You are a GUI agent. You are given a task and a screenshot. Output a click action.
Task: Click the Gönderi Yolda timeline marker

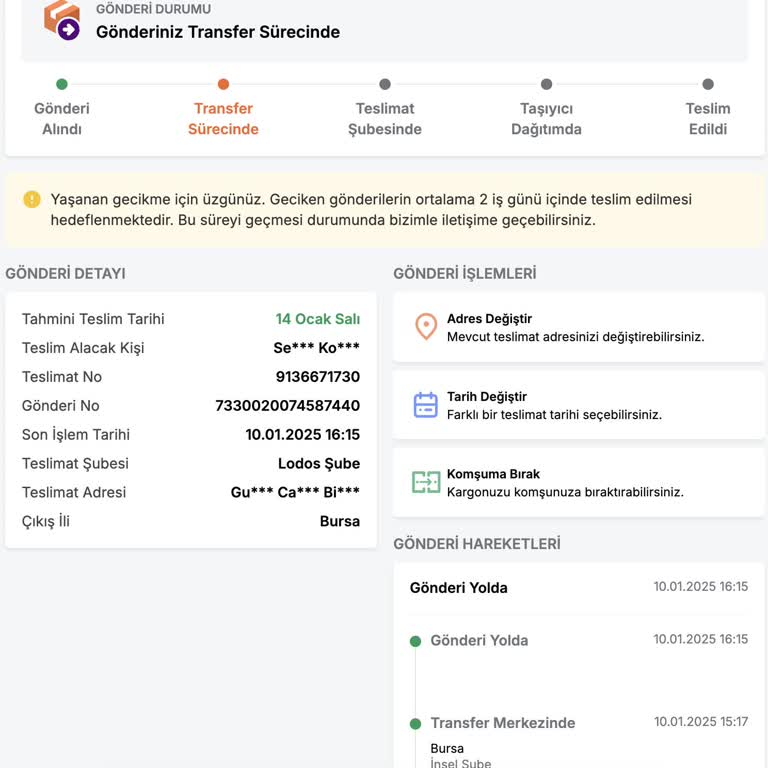click(415, 641)
